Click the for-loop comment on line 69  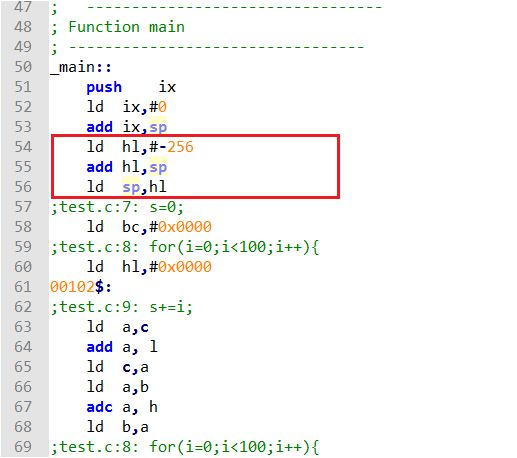[185, 447]
